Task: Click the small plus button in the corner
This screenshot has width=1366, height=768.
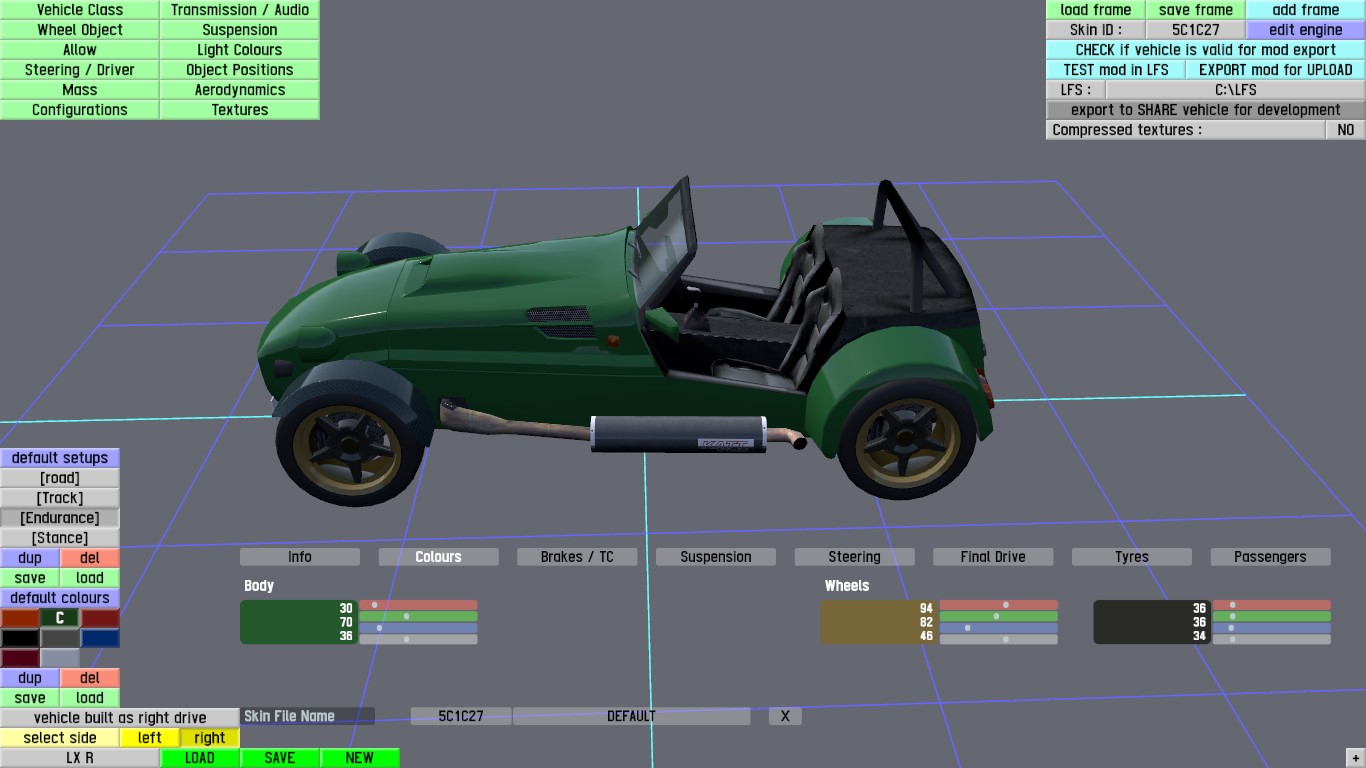Action: pyautogui.click(x=1355, y=759)
